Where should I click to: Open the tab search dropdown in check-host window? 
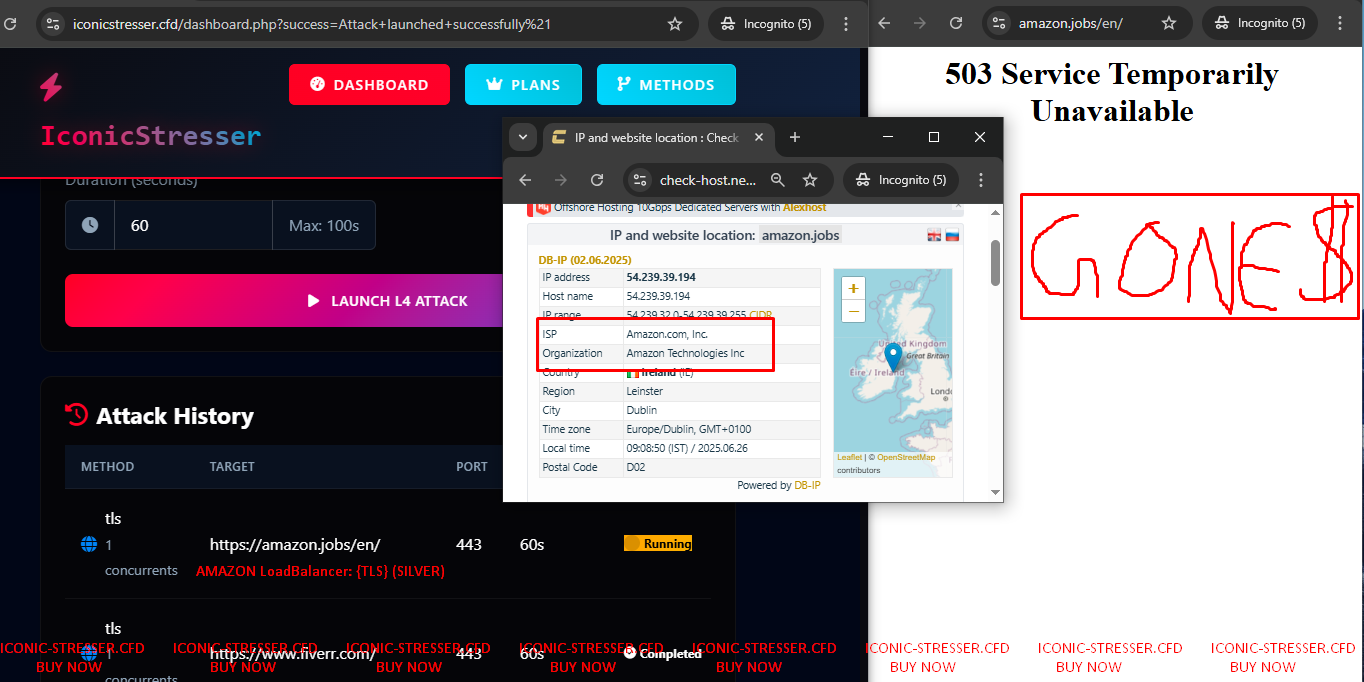[x=523, y=137]
